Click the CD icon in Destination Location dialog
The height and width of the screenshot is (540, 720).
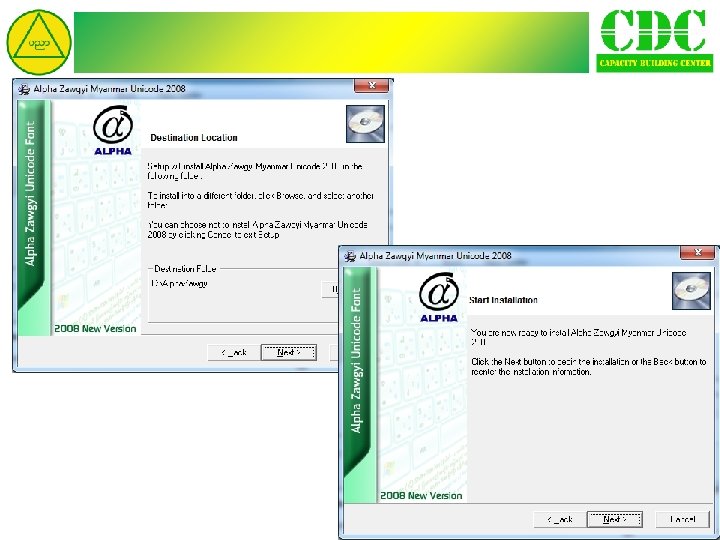tap(365, 124)
